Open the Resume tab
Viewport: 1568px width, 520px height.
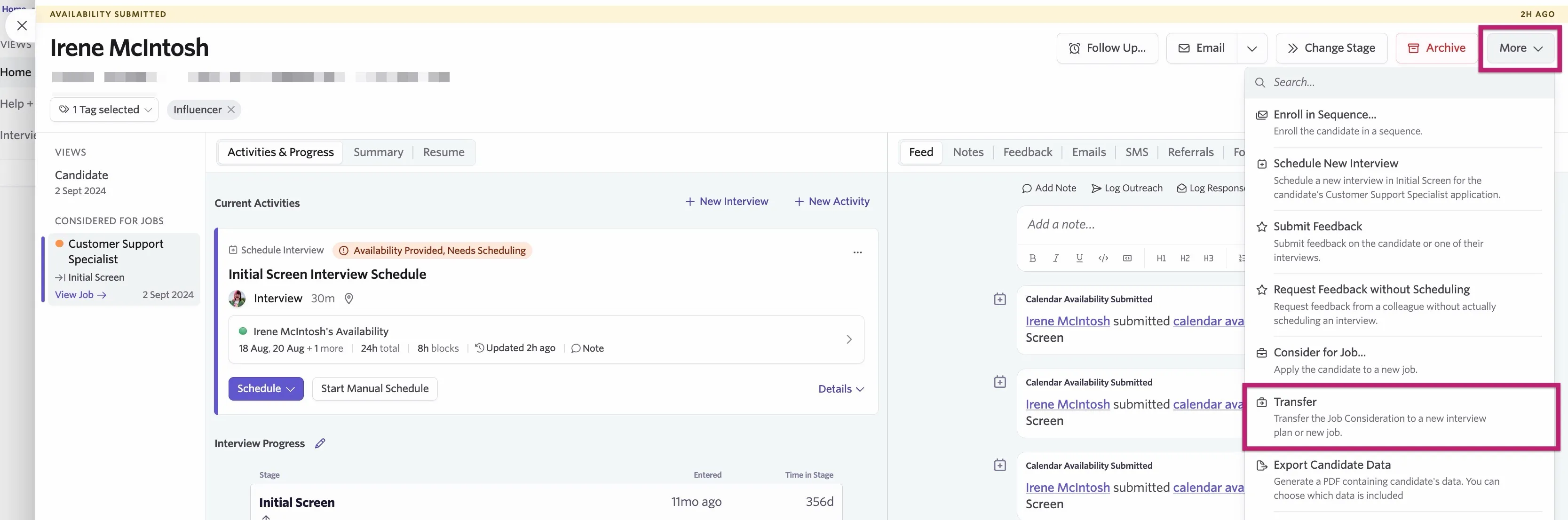point(444,152)
